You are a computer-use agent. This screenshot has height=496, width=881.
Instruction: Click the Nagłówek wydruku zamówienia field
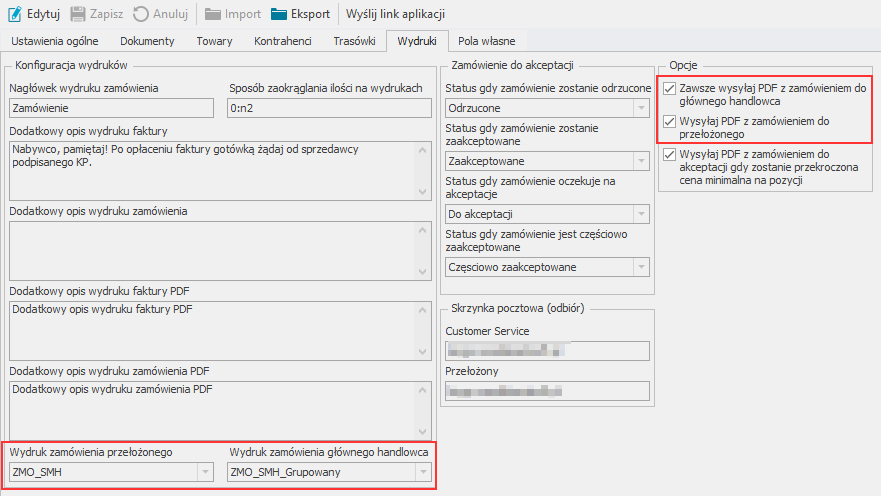[111, 108]
